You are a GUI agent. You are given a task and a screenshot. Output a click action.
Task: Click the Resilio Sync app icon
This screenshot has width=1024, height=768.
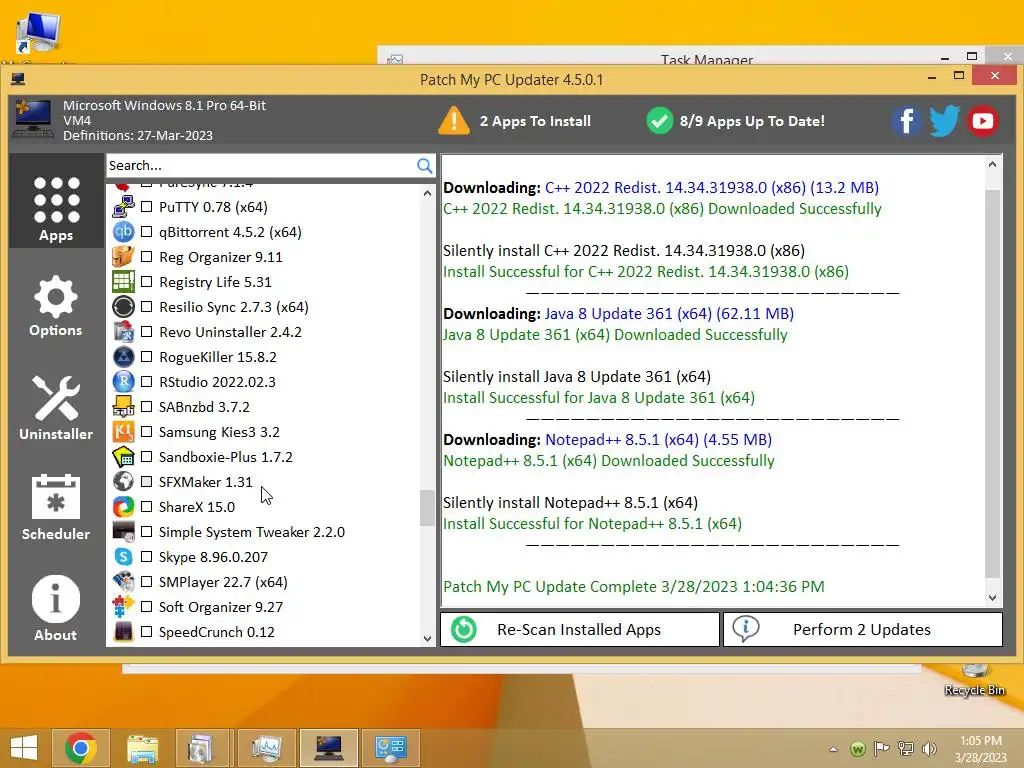[123, 307]
